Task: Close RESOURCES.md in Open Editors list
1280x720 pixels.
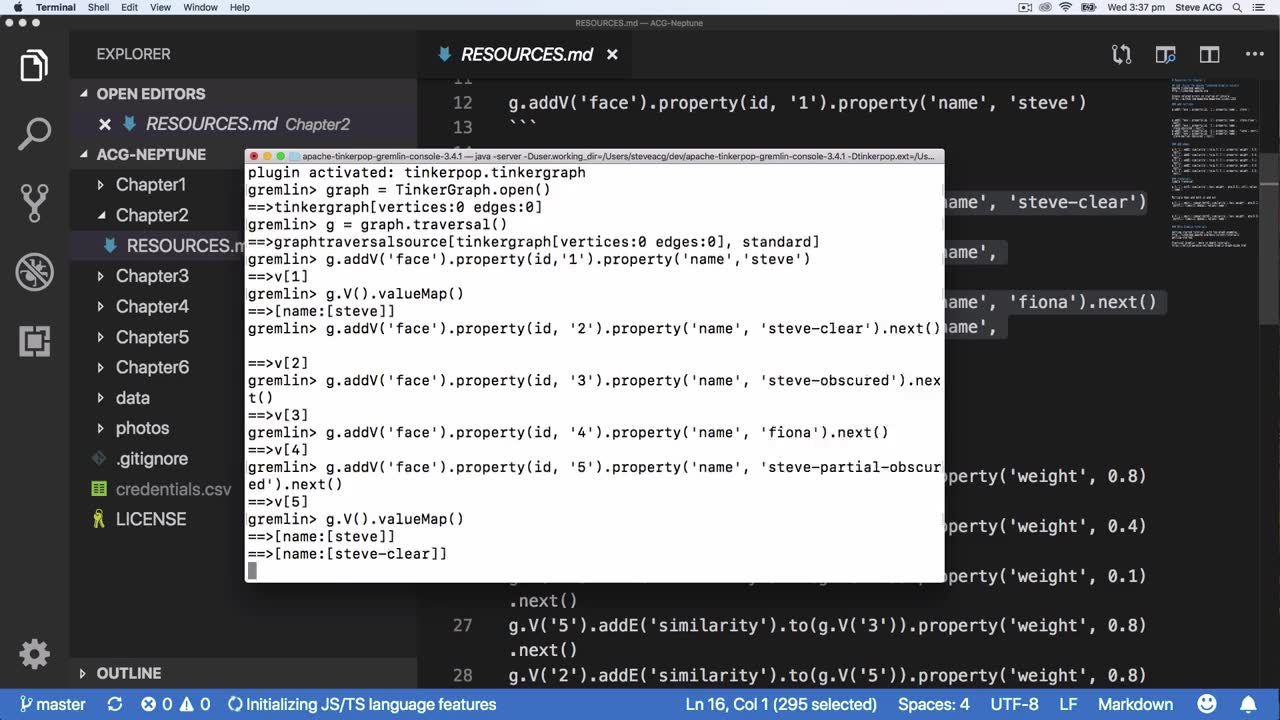Action: [105, 124]
